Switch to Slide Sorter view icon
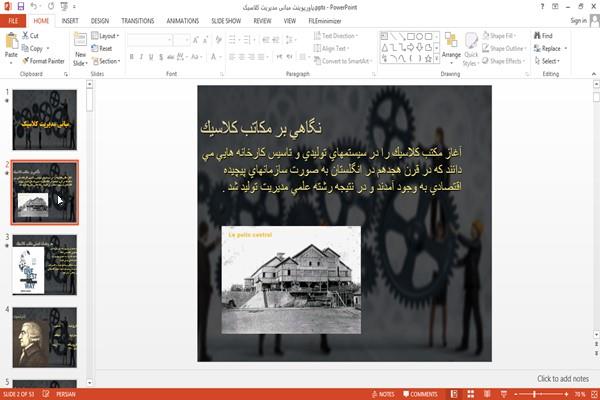The width and height of the screenshot is (600, 400). (471, 394)
